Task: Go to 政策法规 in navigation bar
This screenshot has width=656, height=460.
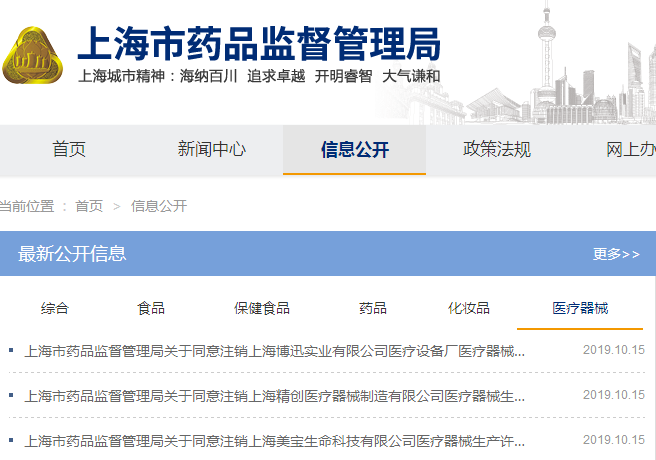Action: click(x=497, y=150)
